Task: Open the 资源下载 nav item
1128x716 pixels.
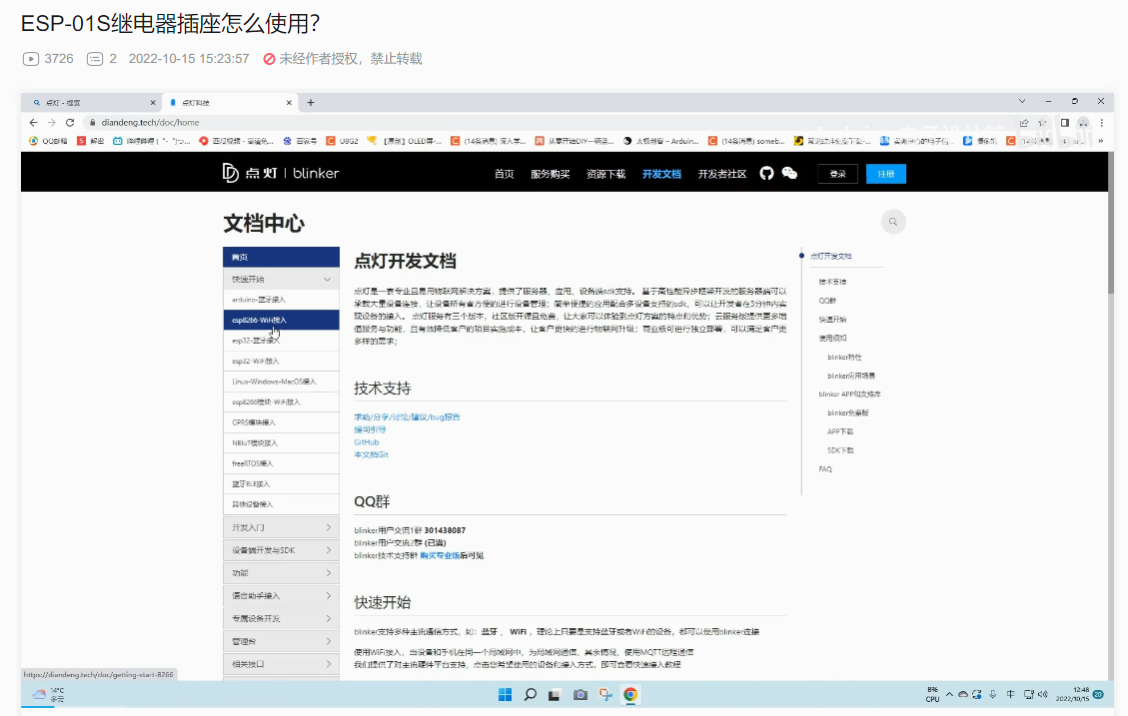Action: point(606,174)
